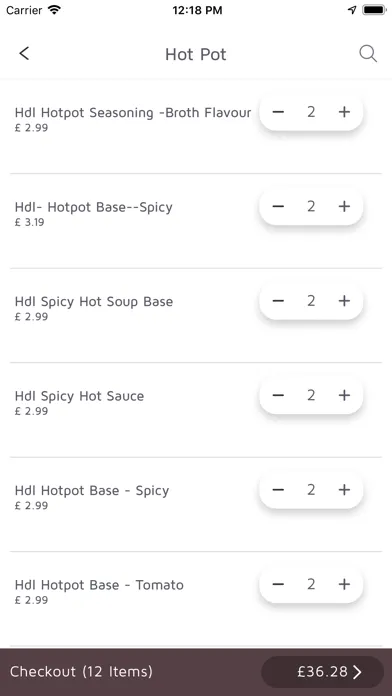Screen dimensions: 392x696
Task: Open search with magnifier icon
Action: [368, 54]
